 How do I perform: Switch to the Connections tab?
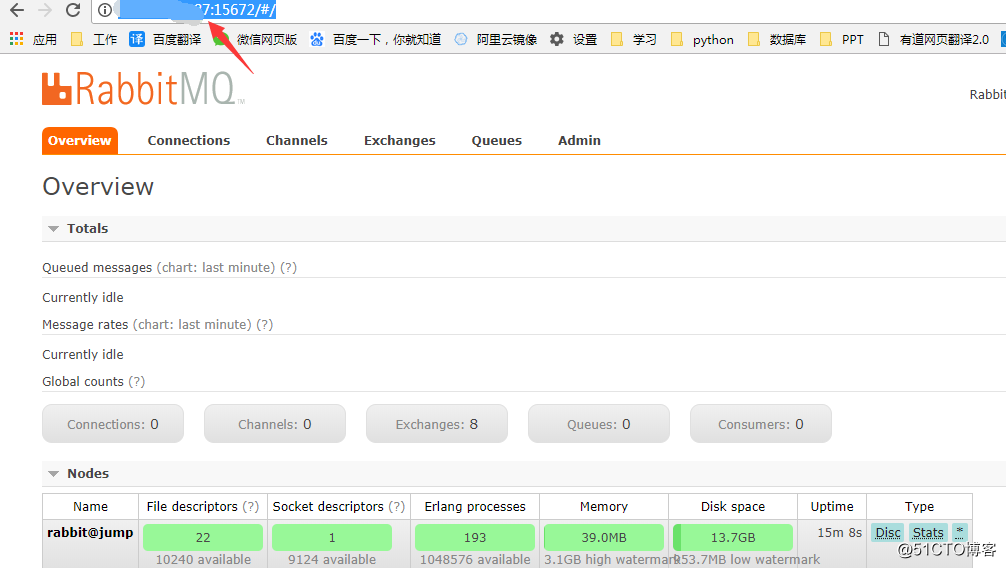[189, 141]
